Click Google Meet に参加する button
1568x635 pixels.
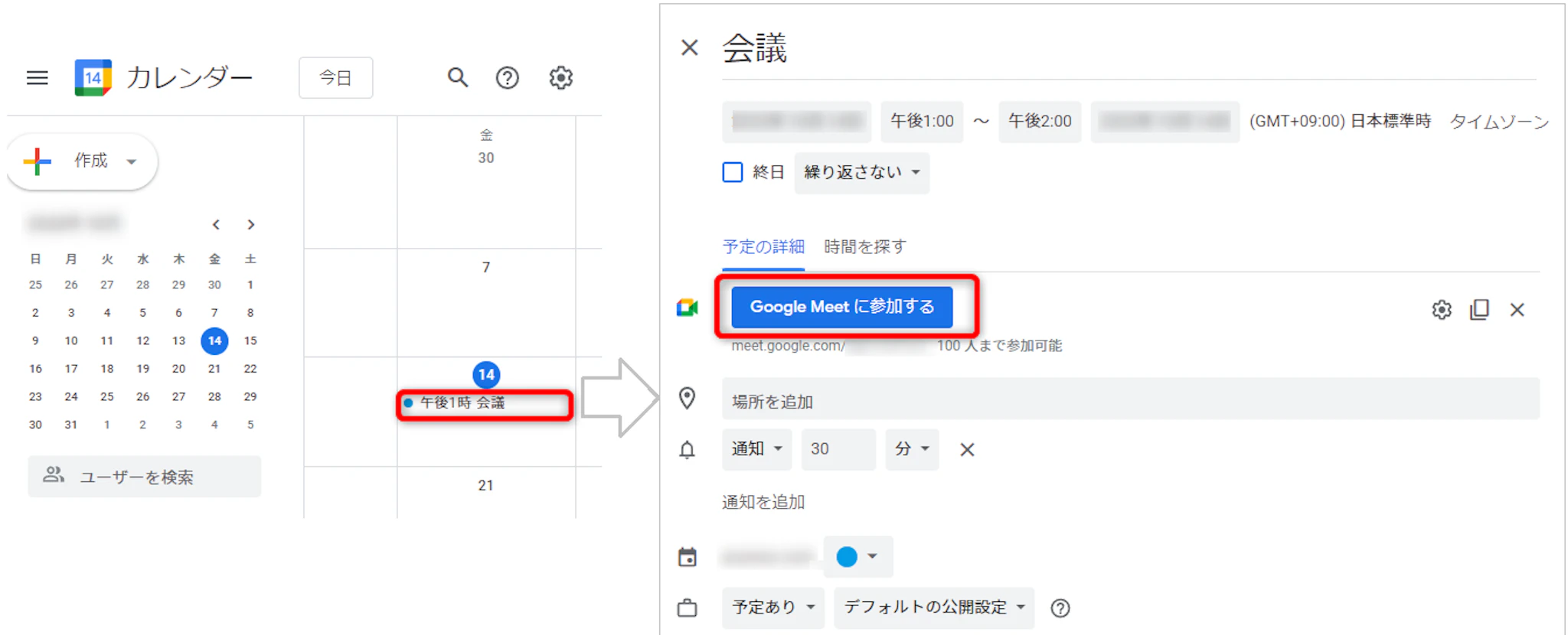[x=841, y=307]
